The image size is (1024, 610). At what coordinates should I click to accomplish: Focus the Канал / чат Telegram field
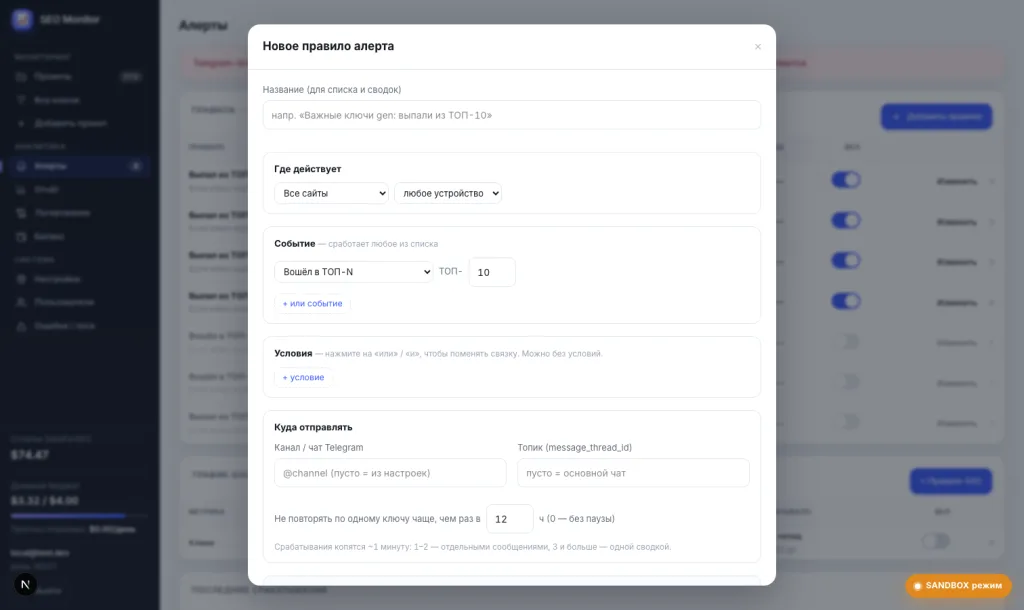click(x=390, y=473)
